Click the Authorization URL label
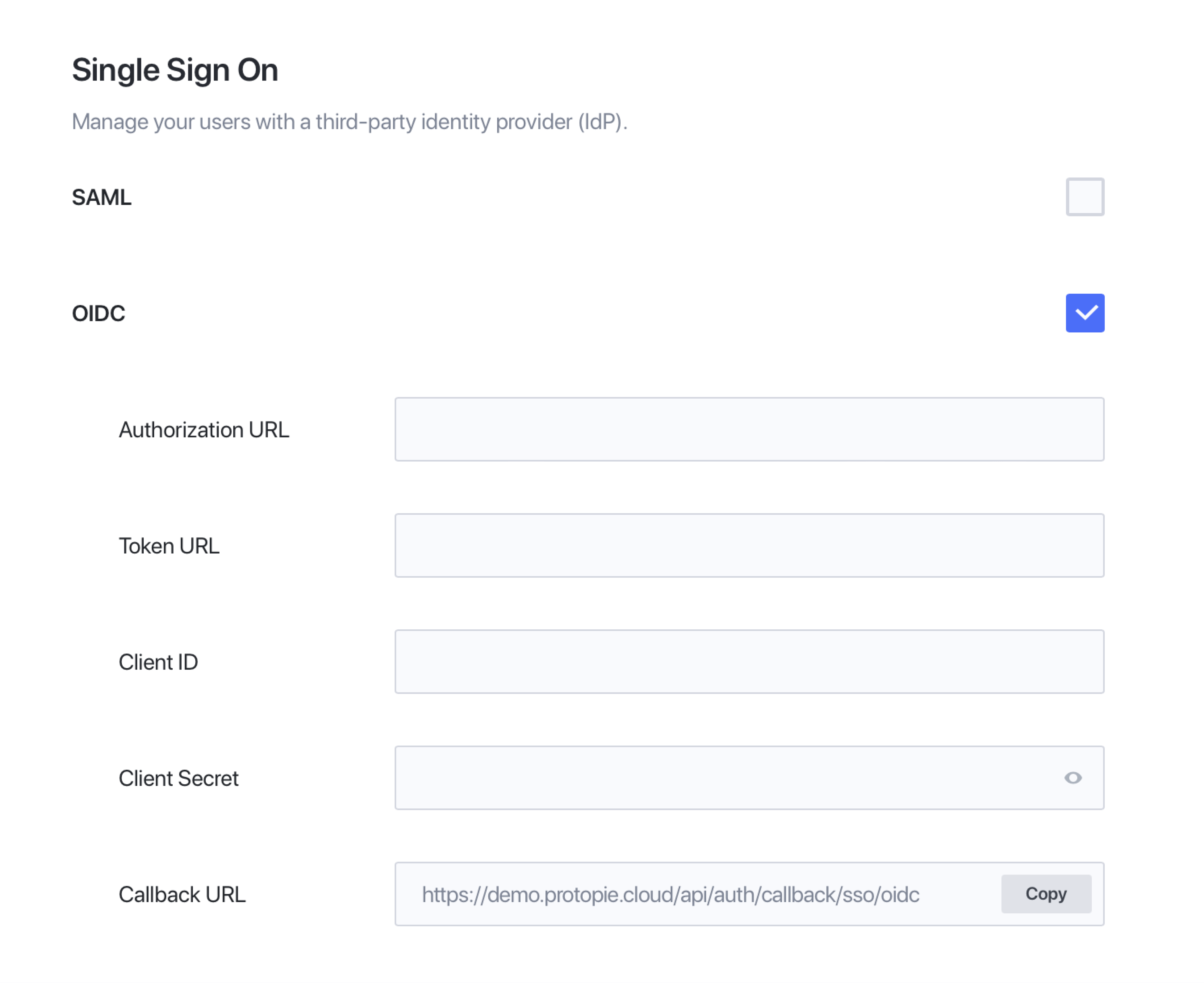 (x=204, y=430)
